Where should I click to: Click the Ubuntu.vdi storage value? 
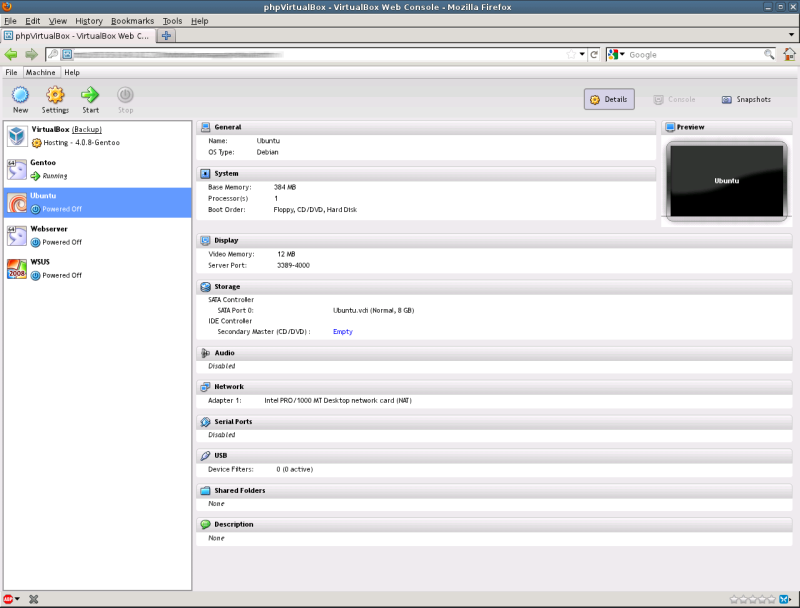[373, 310]
